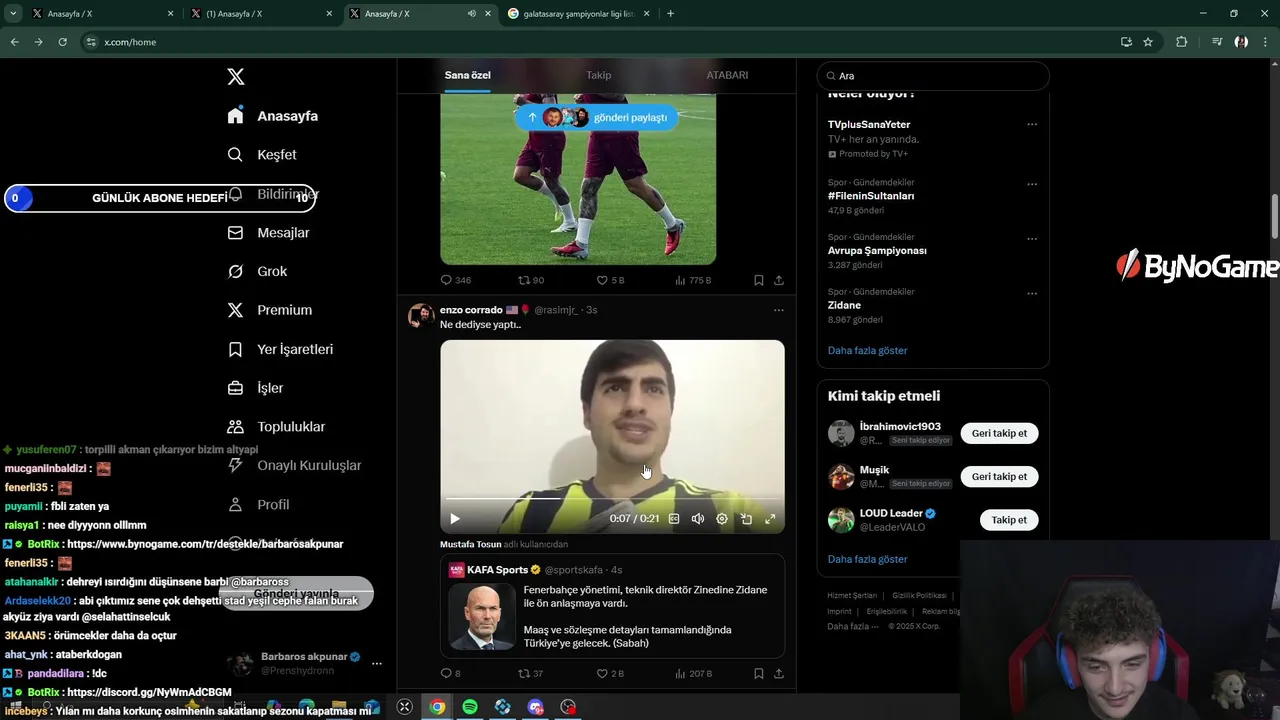Open Premium from sidebar
The height and width of the screenshot is (720, 1280).
(270, 310)
